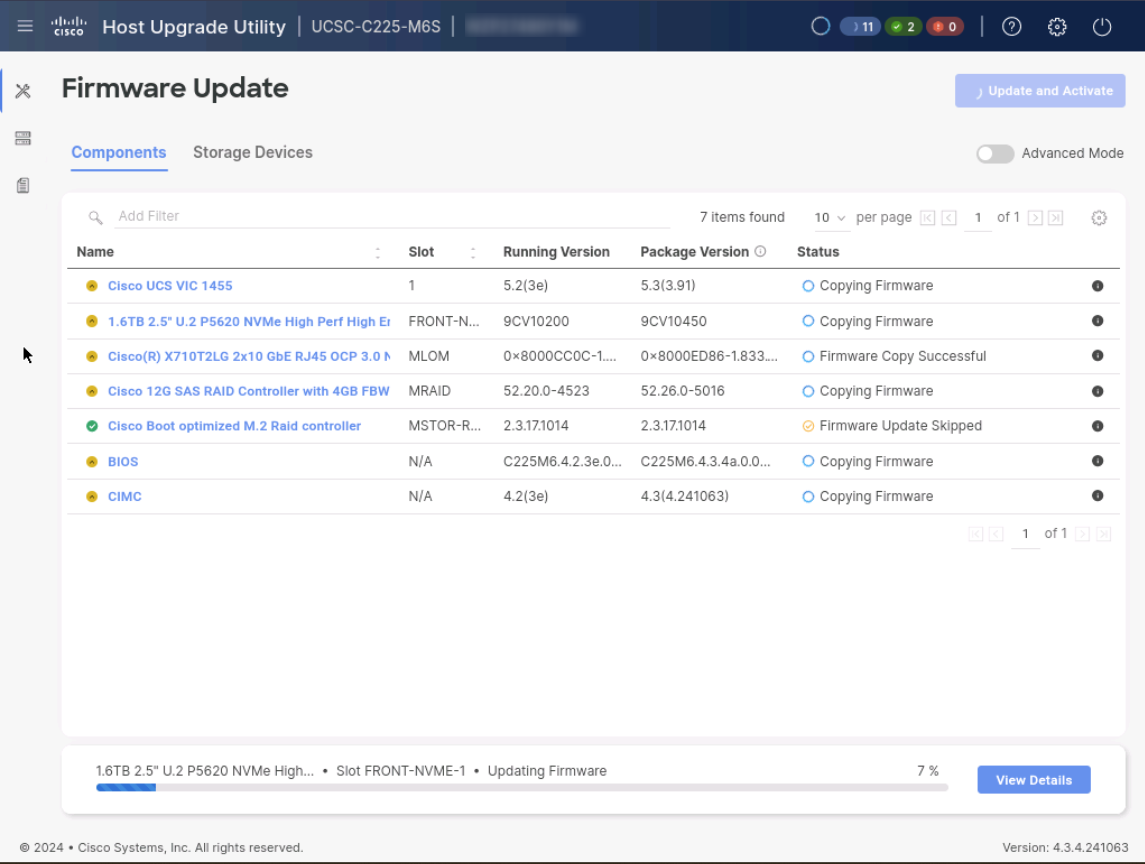Viewport: 1145px width, 864px height.
Task: Click the Firmware Copy Successful status
Action: point(903,356)
